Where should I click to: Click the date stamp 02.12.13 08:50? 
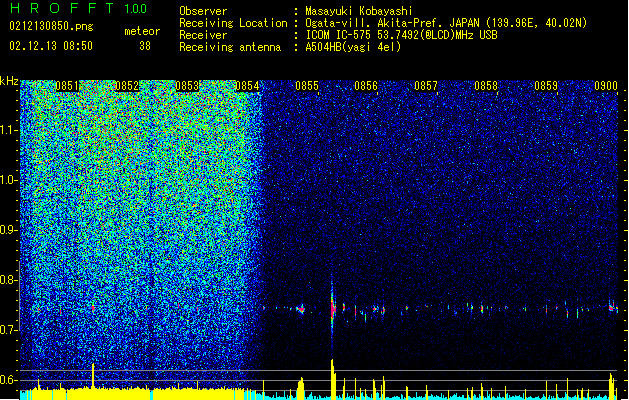tap(51, 46)
